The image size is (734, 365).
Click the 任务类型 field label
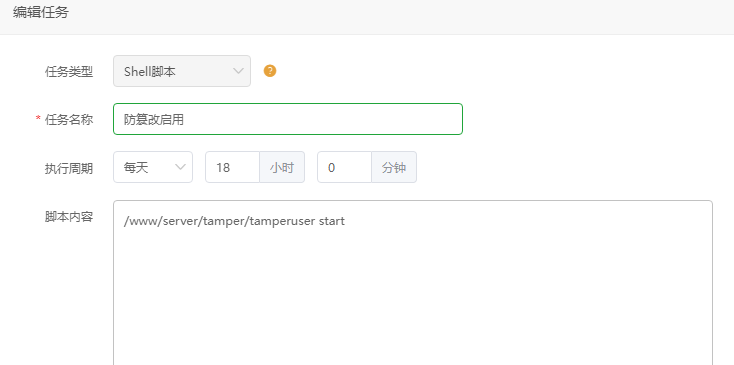(69, 72)
